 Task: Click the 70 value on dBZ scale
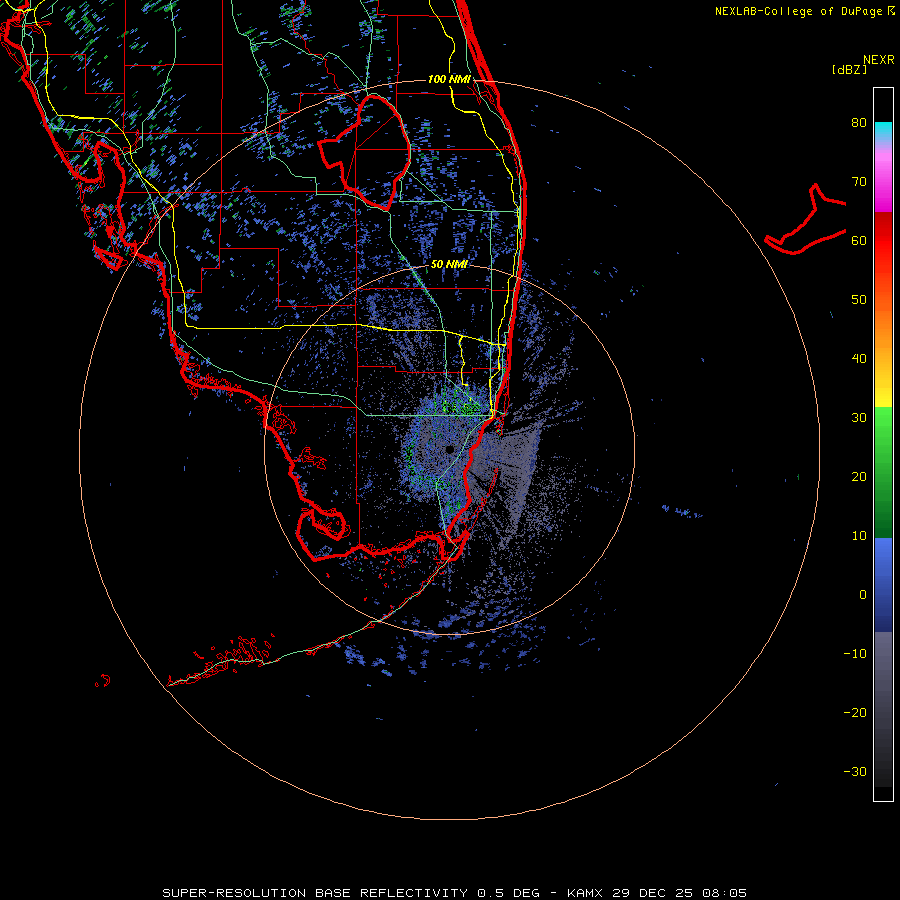coord(859,182)
